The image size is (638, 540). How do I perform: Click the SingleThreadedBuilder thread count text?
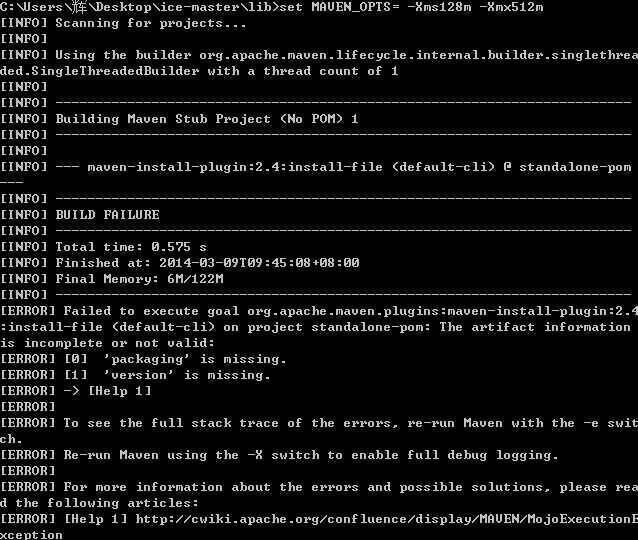pyautogui.click(x=199, y=71)
